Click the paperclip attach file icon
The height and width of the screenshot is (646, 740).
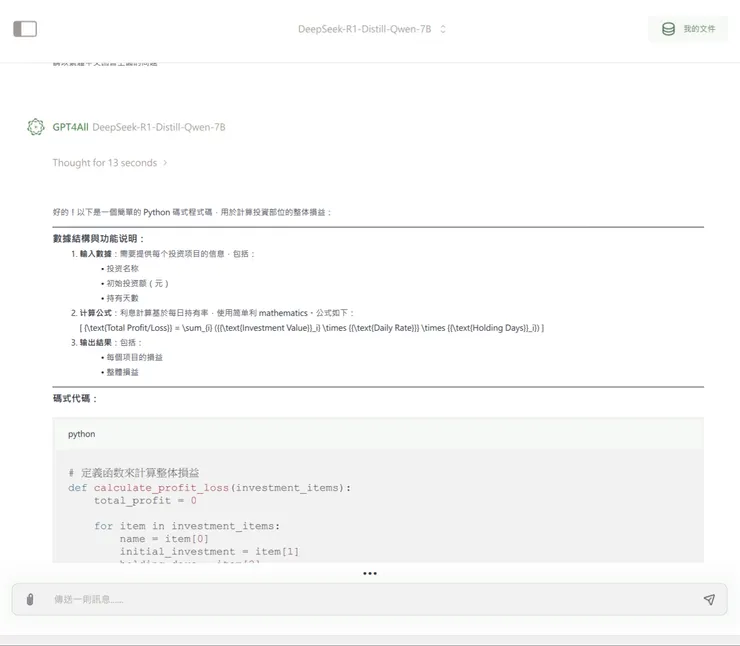[x=30, y=599]
